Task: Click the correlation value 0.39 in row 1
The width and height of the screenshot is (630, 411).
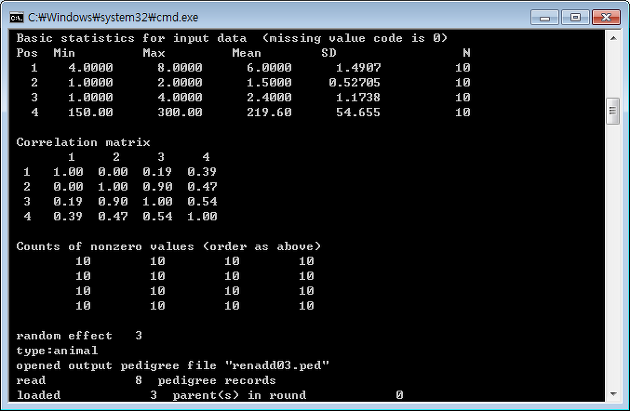Action: tap(202, 172)
